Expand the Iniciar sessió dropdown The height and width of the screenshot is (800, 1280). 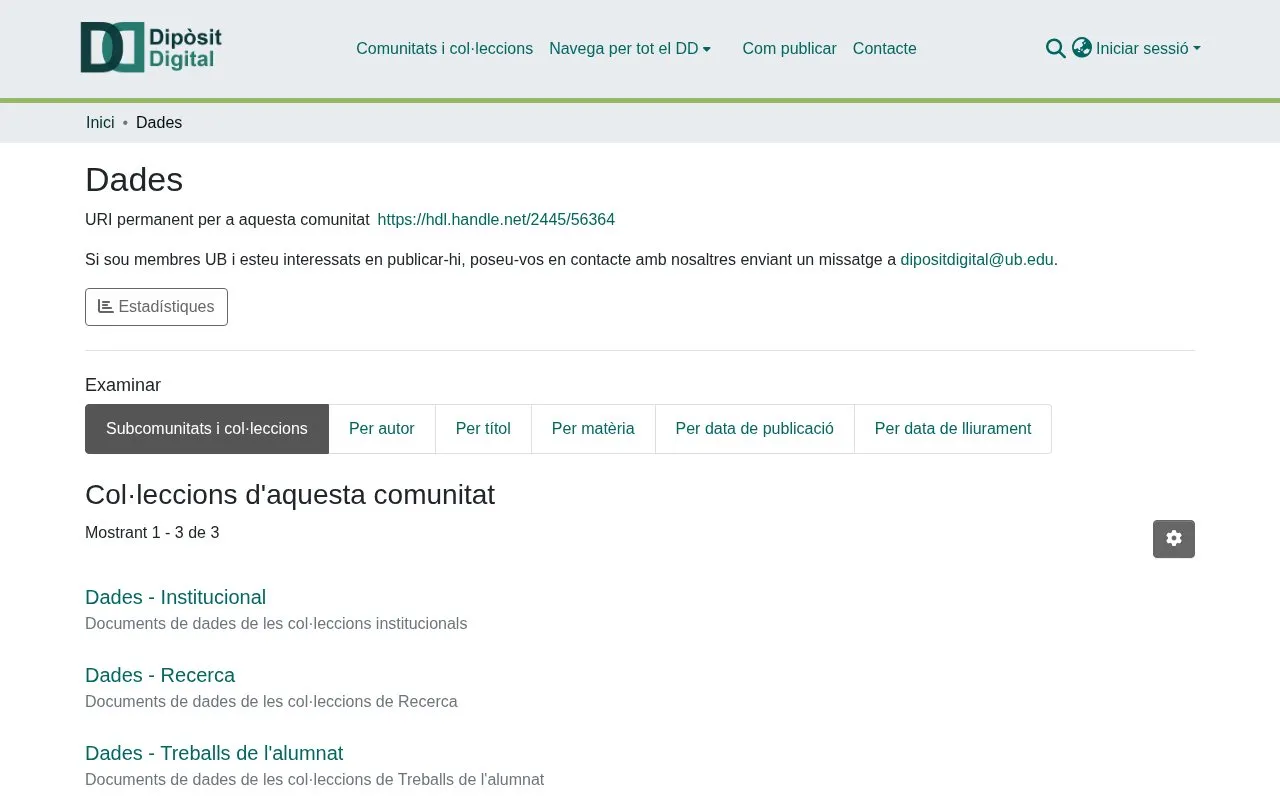coord(1148,48)
